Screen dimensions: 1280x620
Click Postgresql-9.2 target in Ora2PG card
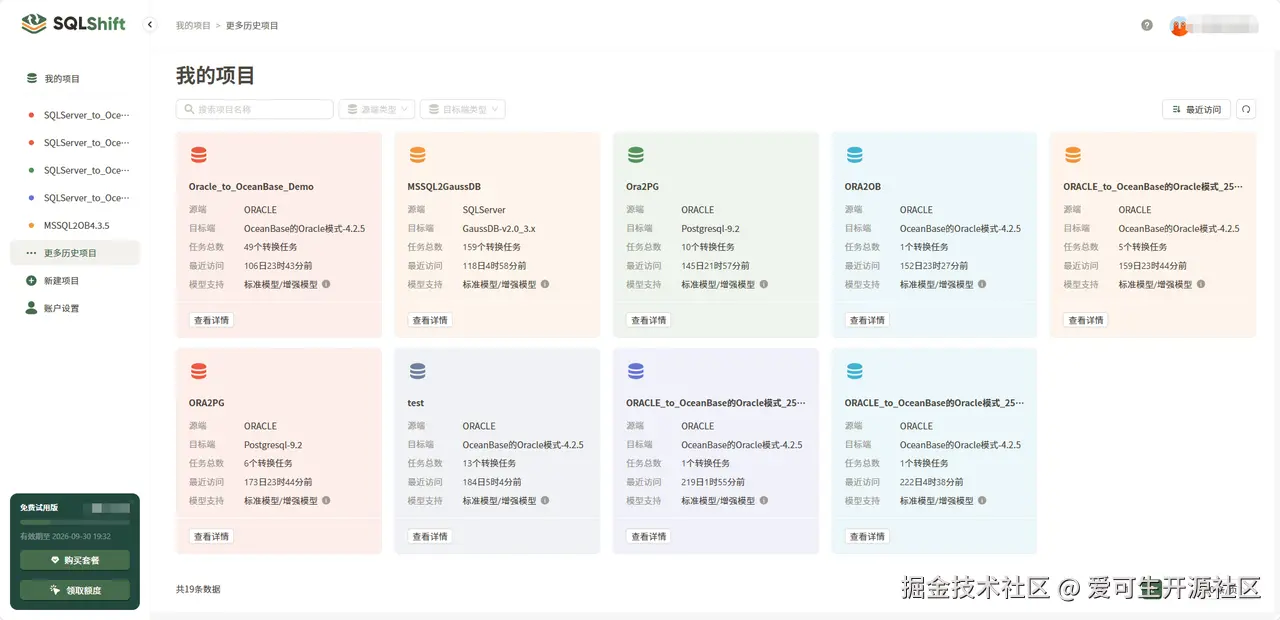click(710, 228)
